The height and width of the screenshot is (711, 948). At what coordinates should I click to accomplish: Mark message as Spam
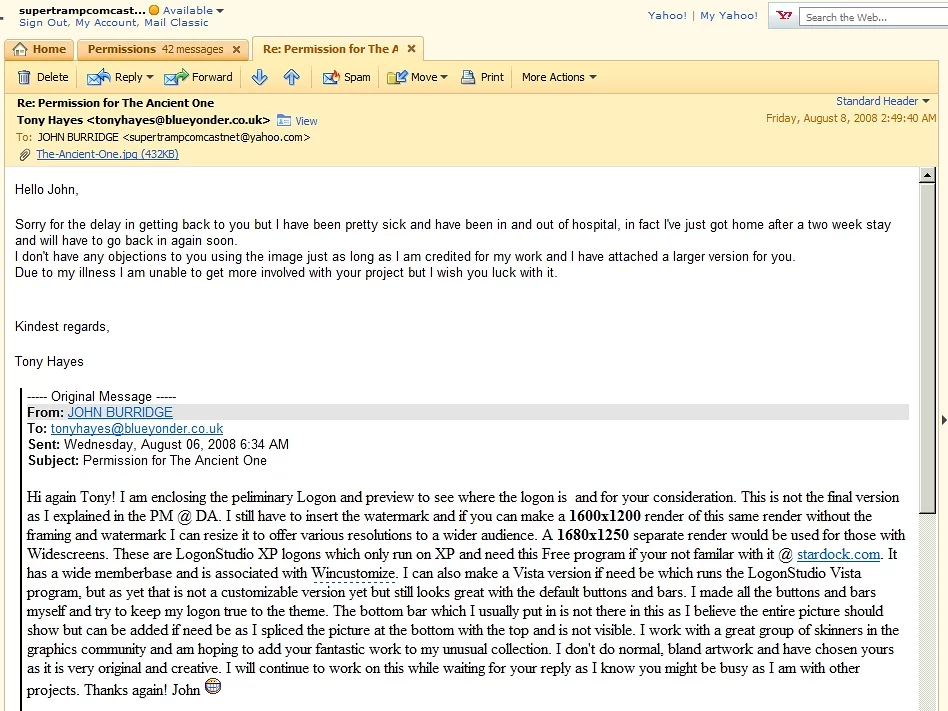coord(346,77)
